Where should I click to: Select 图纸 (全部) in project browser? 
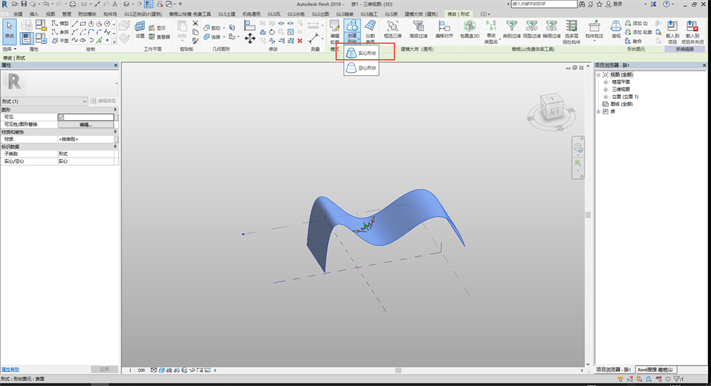click(x=622, y=104)
